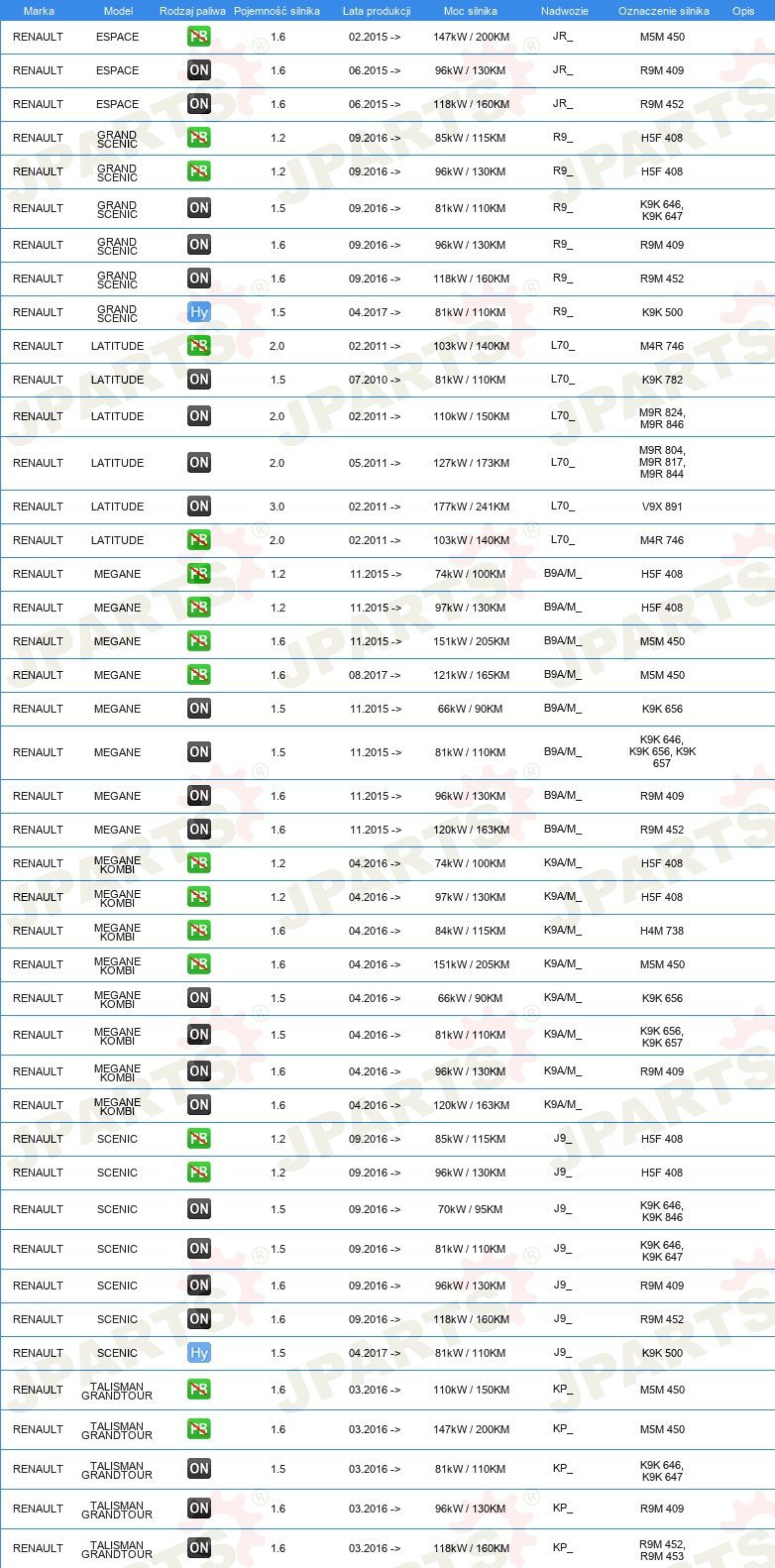Viewport: 775px width, 1568px height.
Task: Select petrol icon for GRAND SCENIC 85kW / 115KM
Action: [199, 138]
